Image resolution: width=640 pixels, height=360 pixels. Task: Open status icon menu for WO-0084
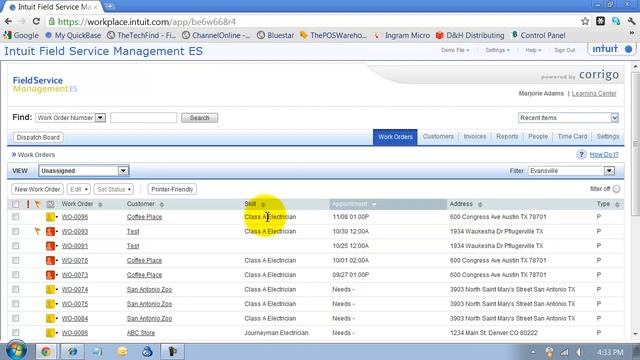point(51,318)
